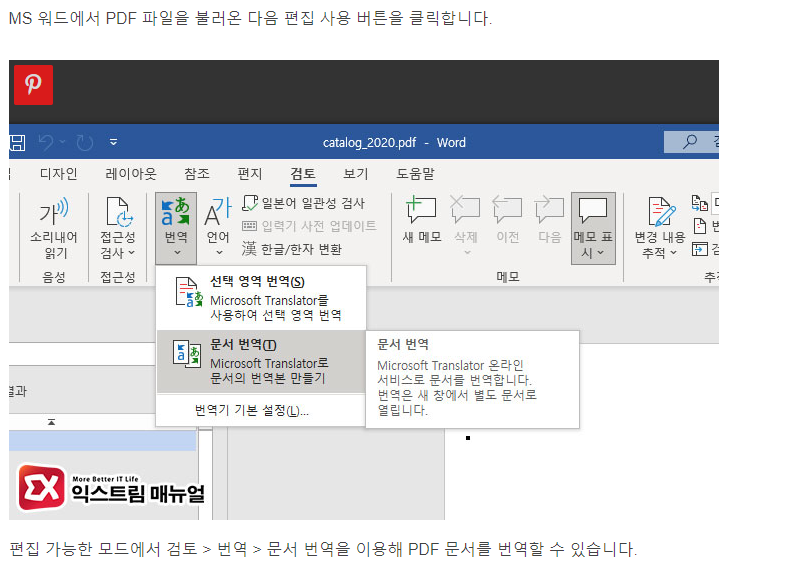The image size is (797, 586).
Task: Choose 문서 번역(T) menu item
Action: point(261,361)
